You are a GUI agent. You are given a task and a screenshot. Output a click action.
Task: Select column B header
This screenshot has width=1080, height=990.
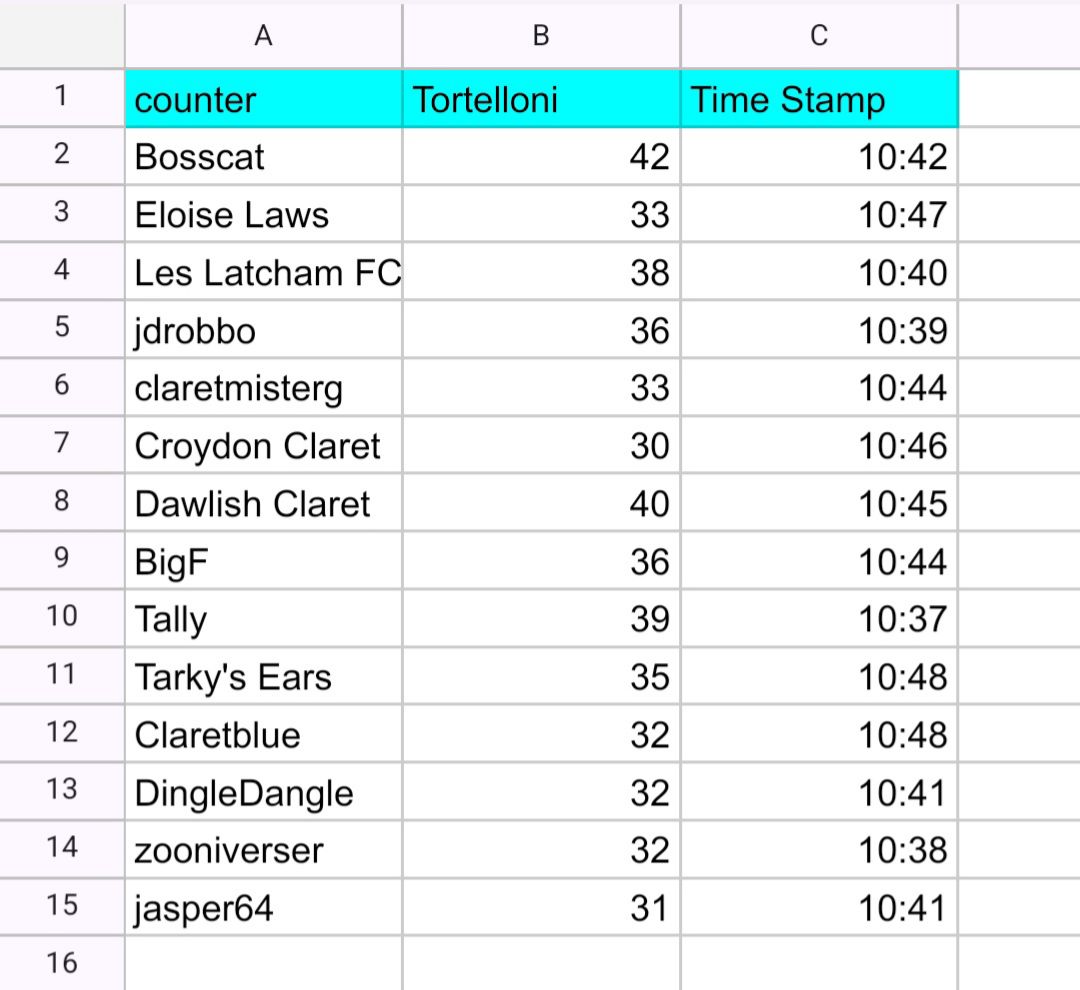pyautogui.click(x=541, y=36)
